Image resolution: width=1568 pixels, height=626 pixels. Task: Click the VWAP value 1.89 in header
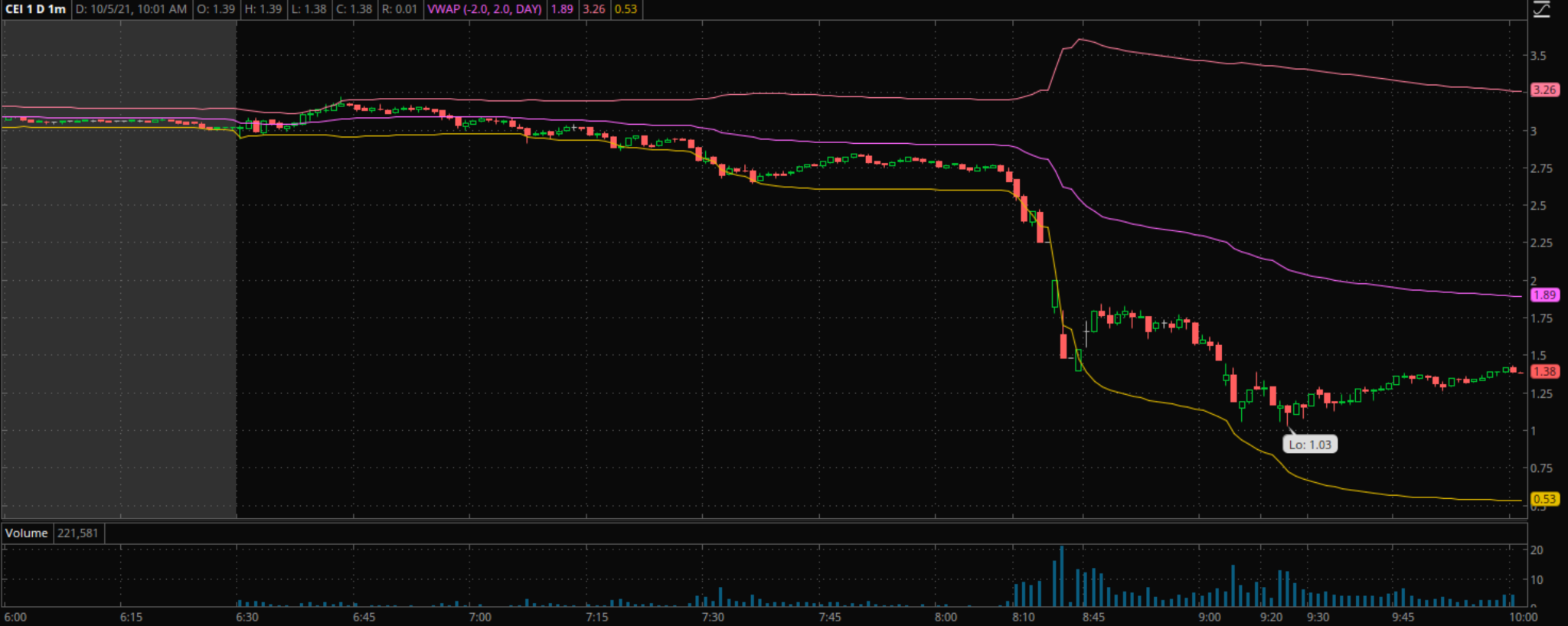(562, 9)
